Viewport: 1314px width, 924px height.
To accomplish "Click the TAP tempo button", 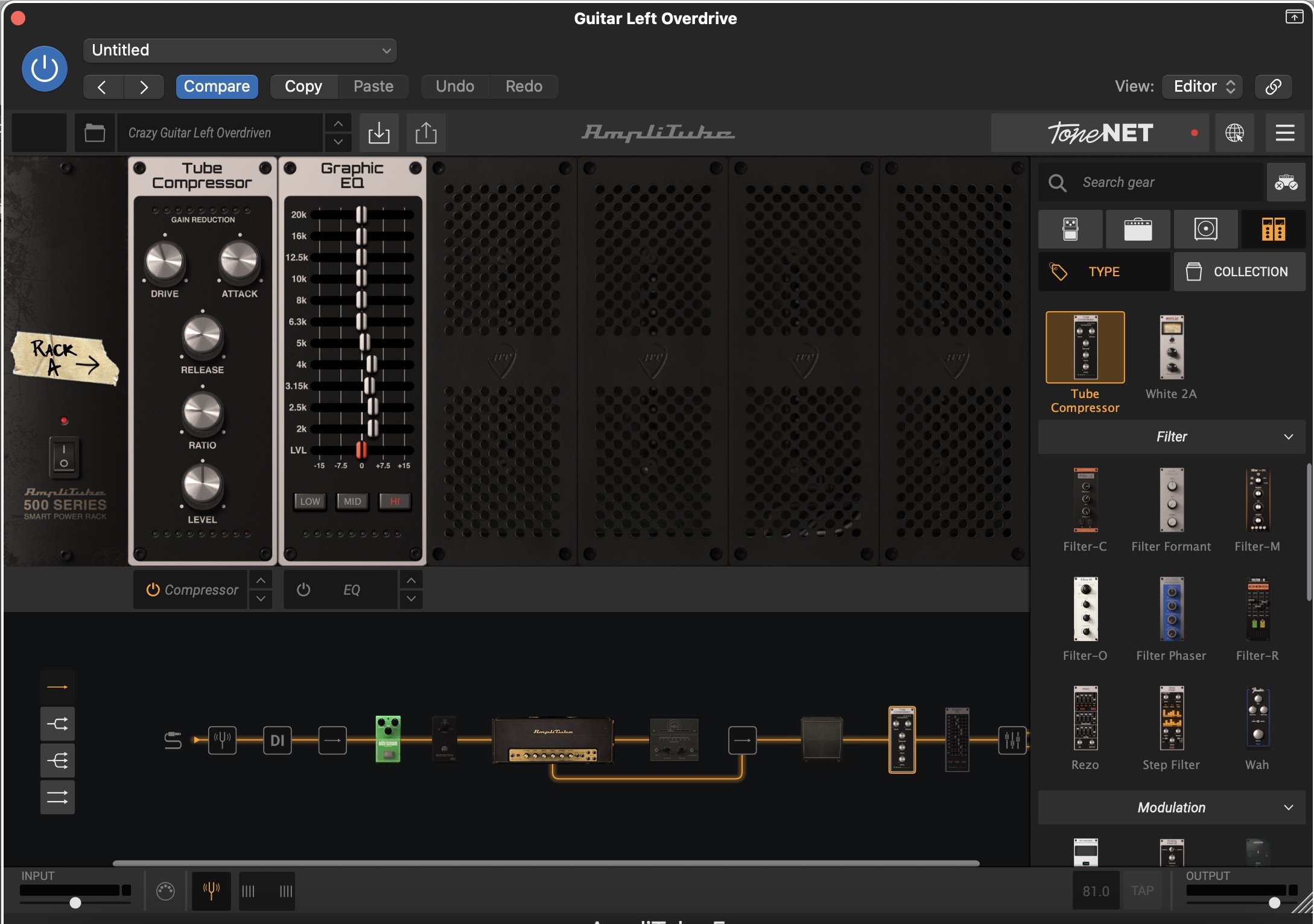I will tap(1142, 891).
